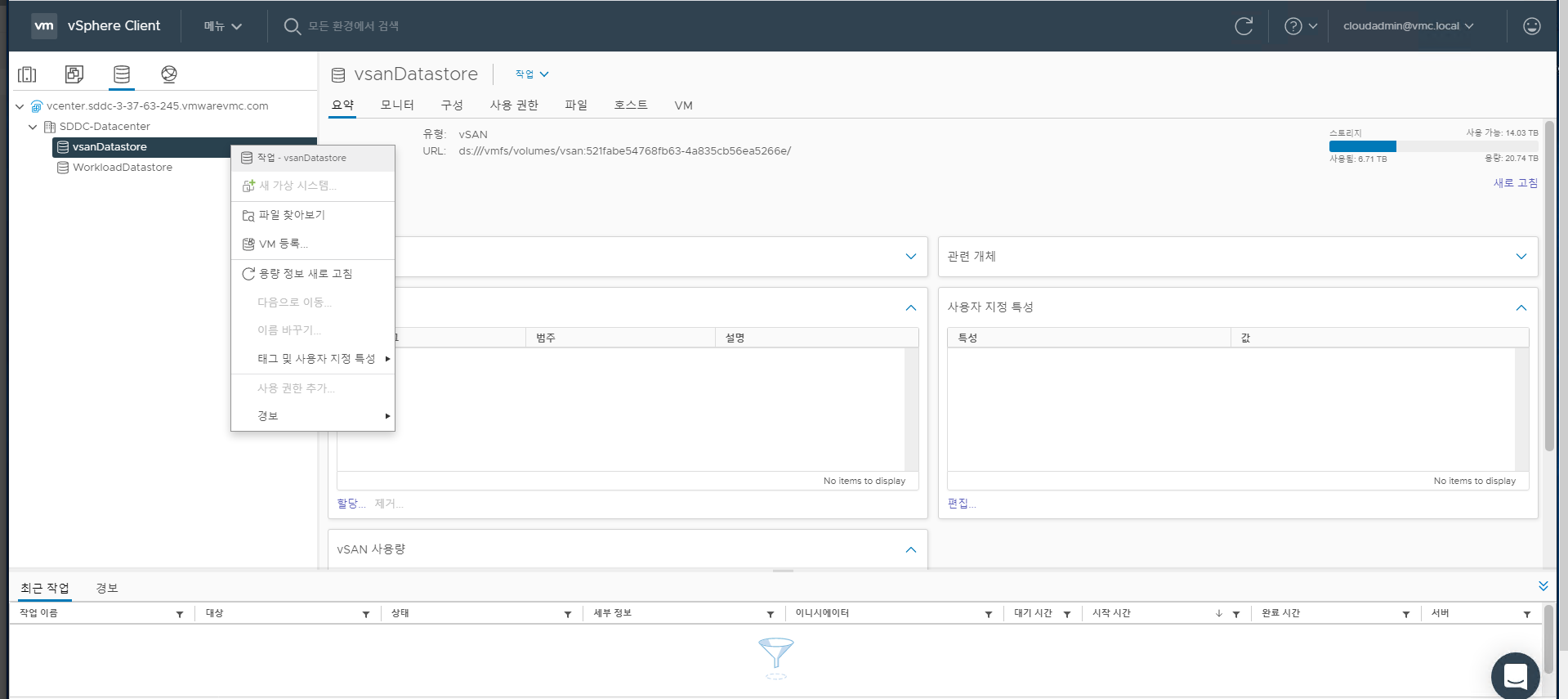Open the chat bubble widget
Viewport: 1568px width, 699px height.
pos(1516,676)
